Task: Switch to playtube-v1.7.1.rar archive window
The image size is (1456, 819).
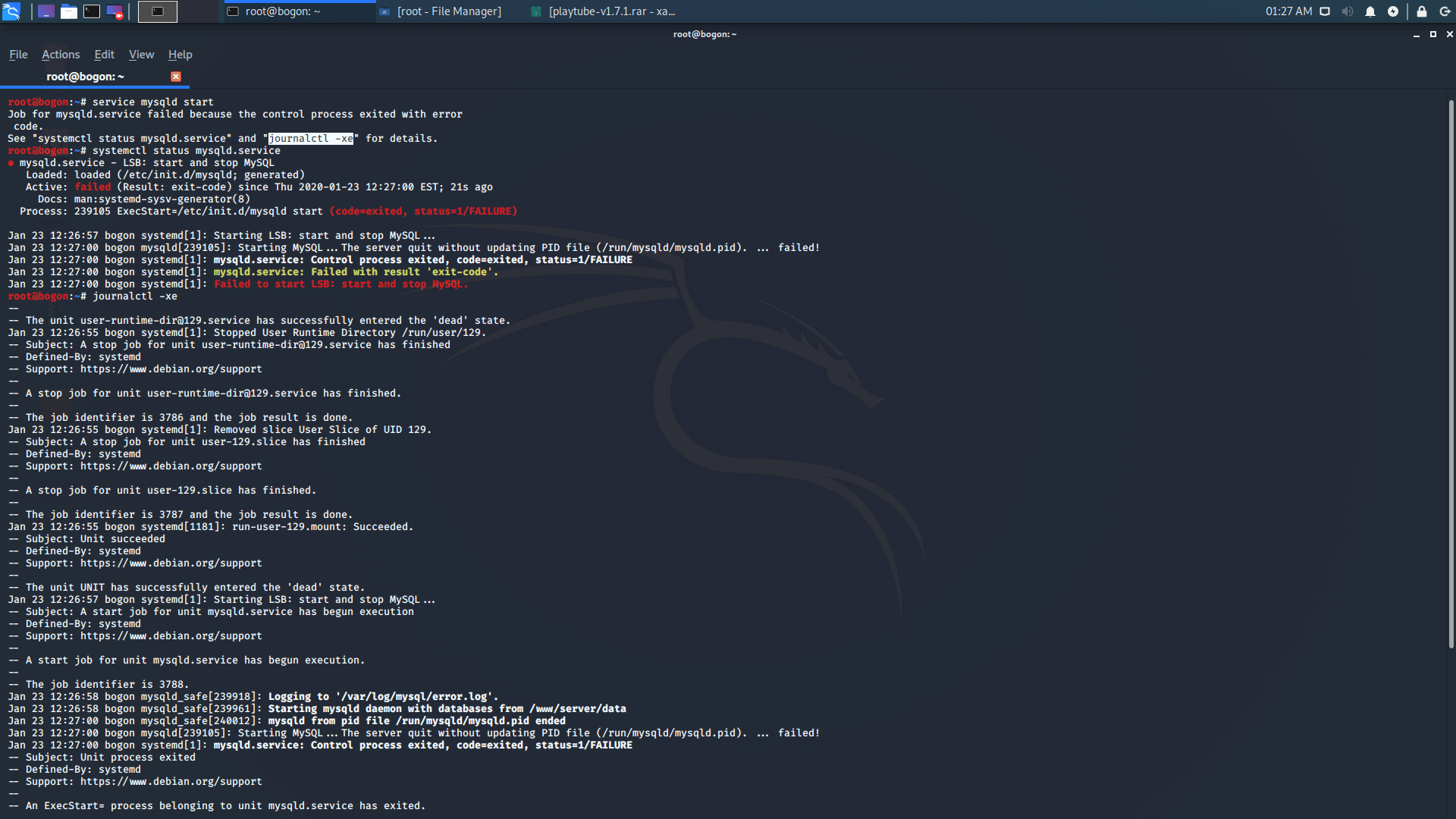Action: click(x=603, y=11)
